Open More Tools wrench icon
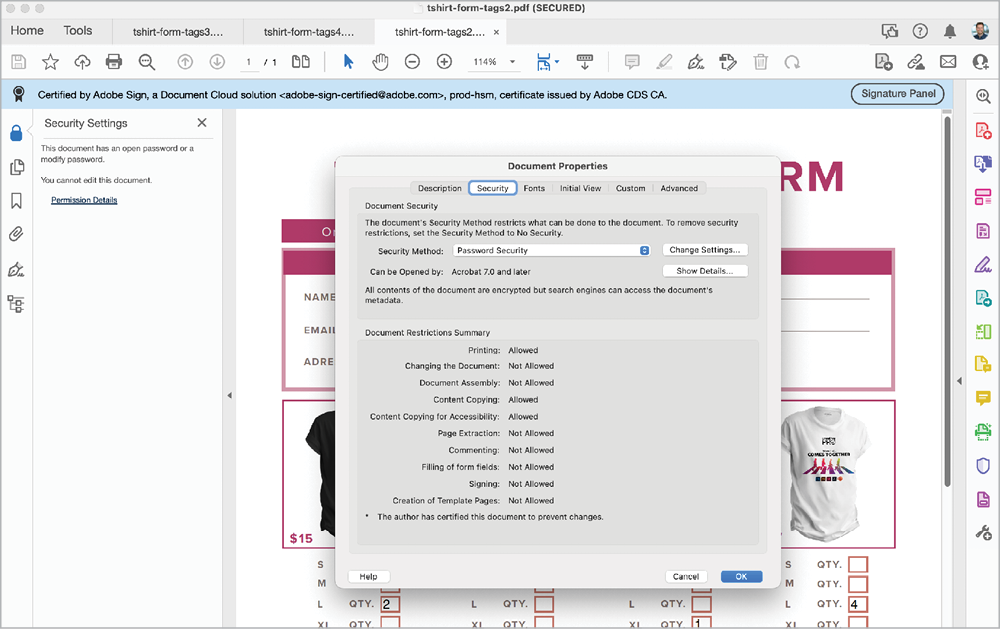 coord(983,532)
